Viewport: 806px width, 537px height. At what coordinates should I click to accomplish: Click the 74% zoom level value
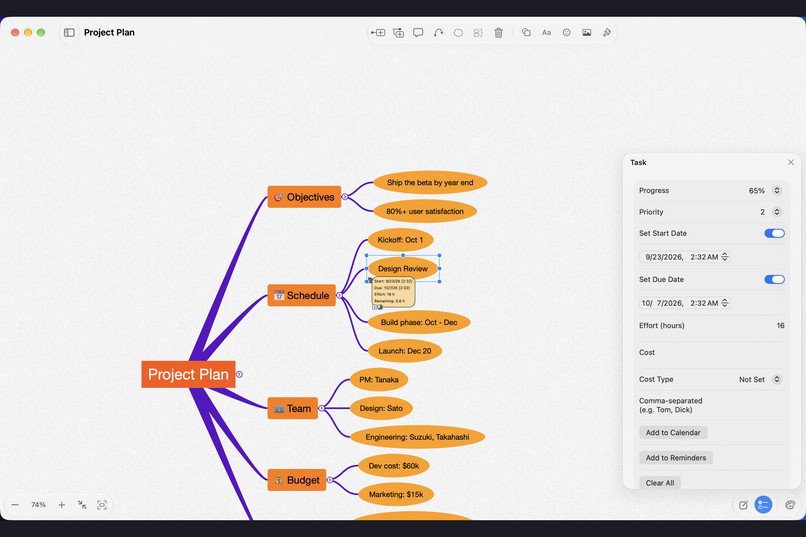click(39, 505)
